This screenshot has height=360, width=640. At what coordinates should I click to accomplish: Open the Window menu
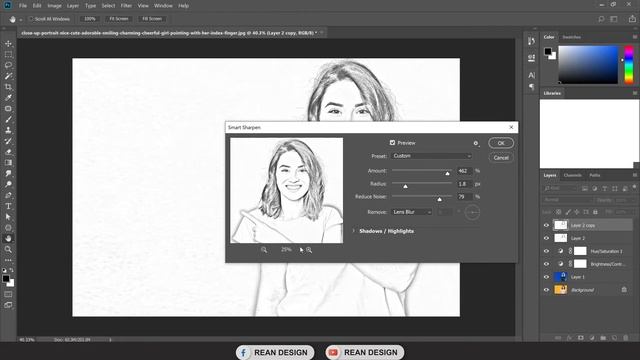tap(163, 6)
